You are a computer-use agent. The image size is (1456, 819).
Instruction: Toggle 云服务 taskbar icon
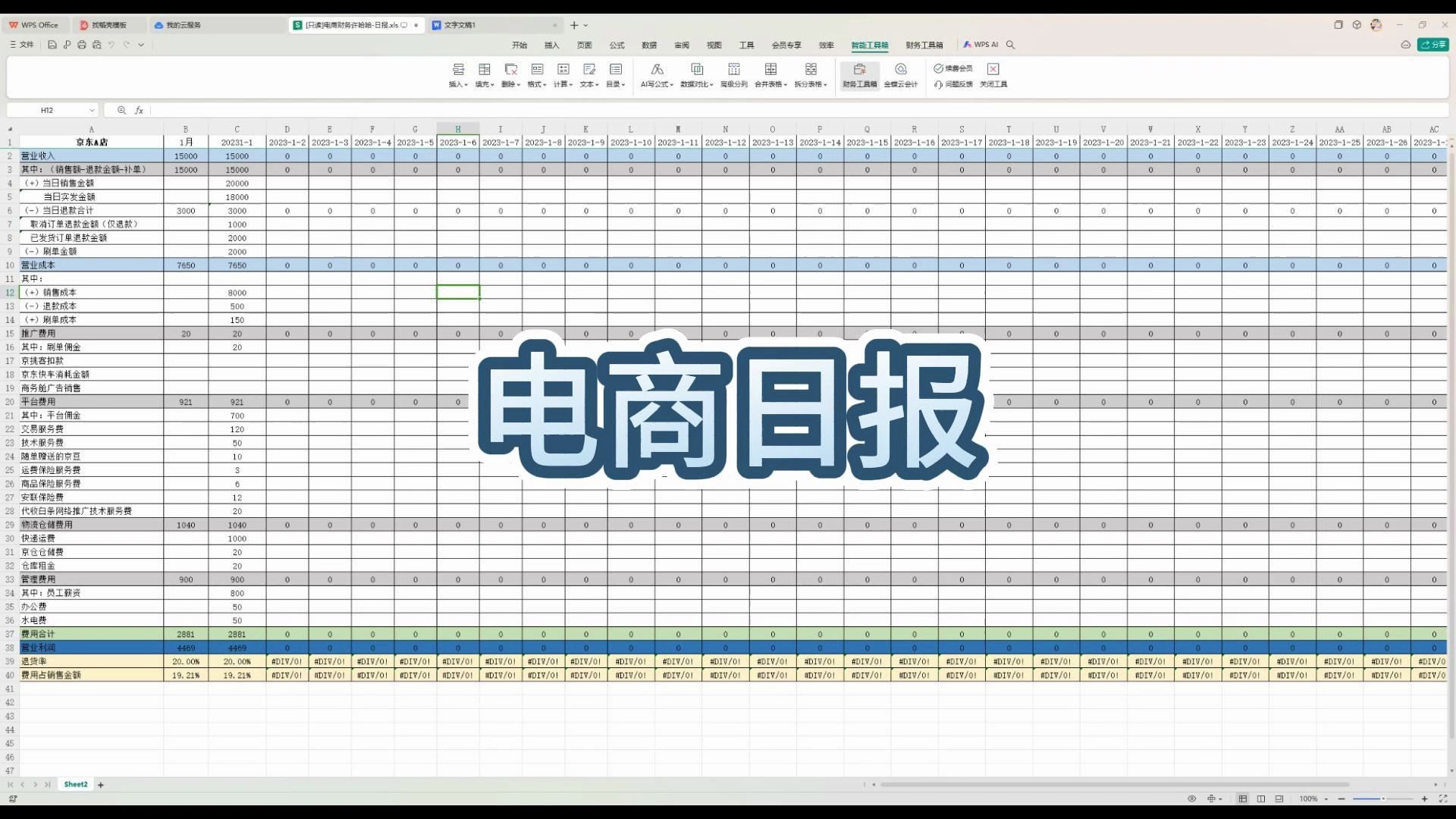178,25
